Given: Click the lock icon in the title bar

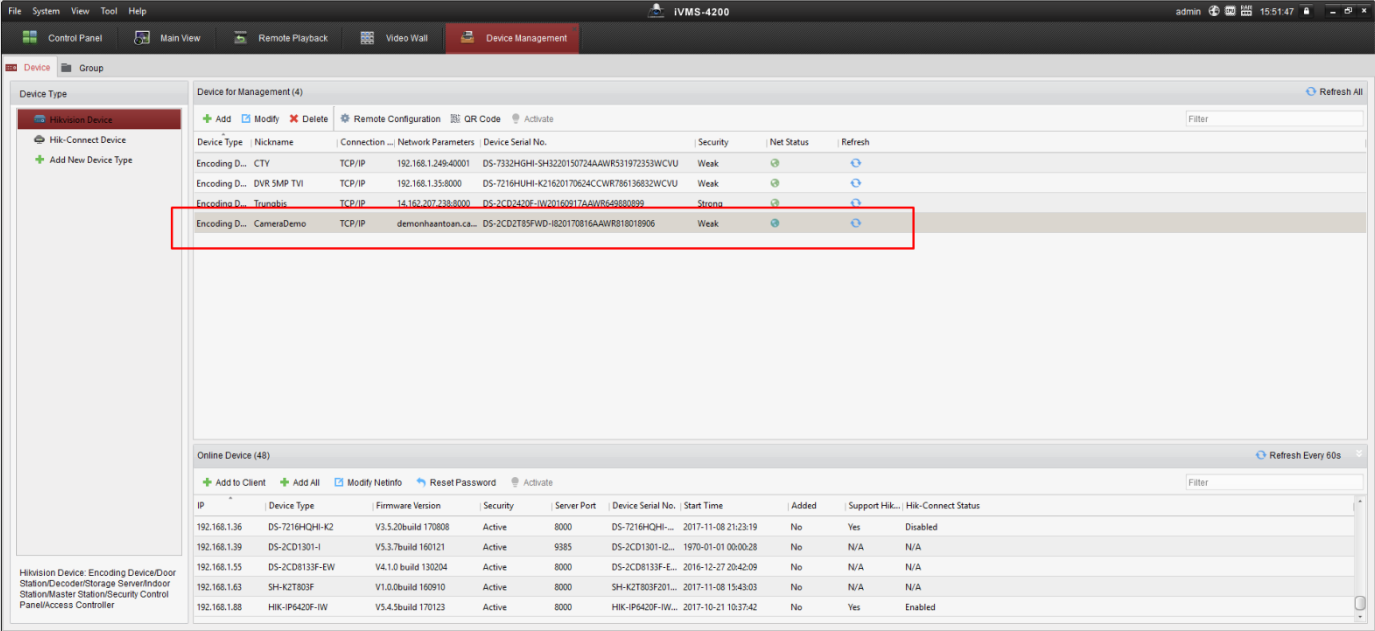Looking at the screenshot, I should 1306,11.
